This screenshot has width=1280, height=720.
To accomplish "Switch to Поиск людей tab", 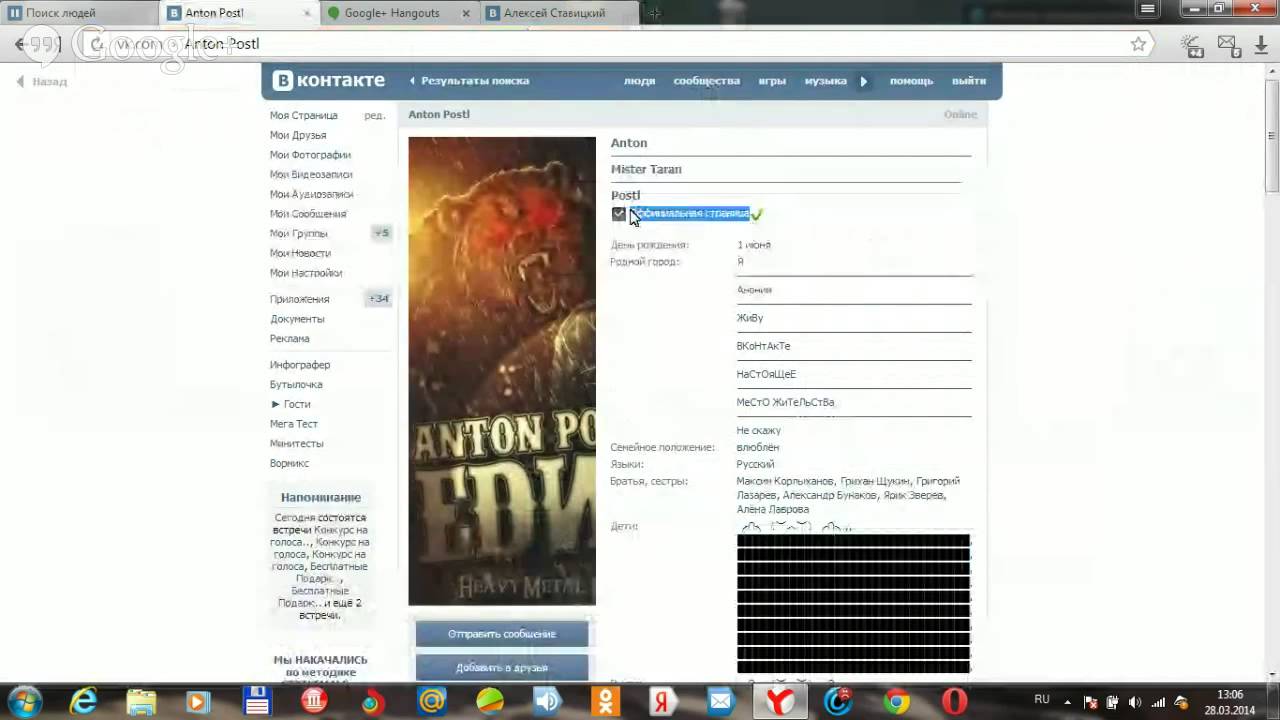I will [77, 13].
